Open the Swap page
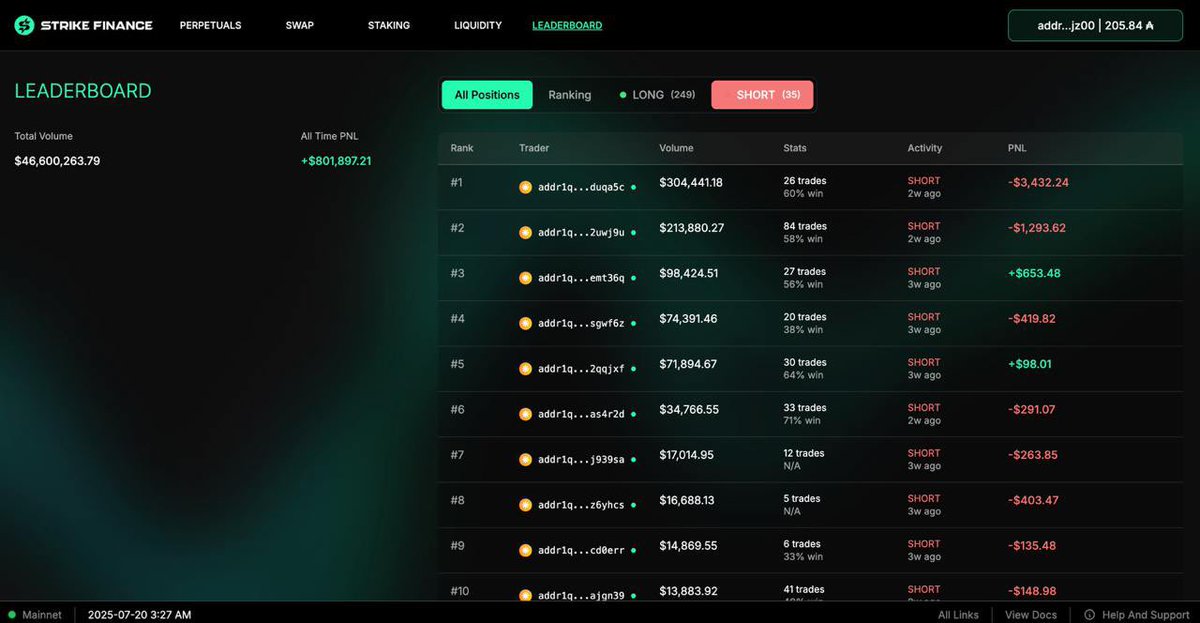1200x623 pixels. pyautogui.click(x=299, y=25)
